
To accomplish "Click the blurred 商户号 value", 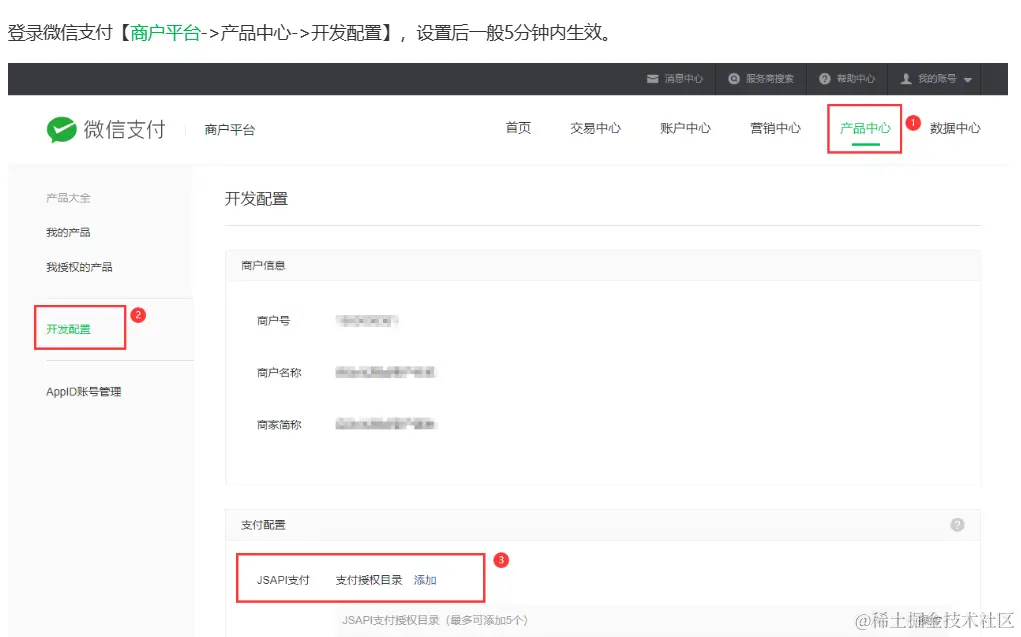I will [x=367, y=320].
